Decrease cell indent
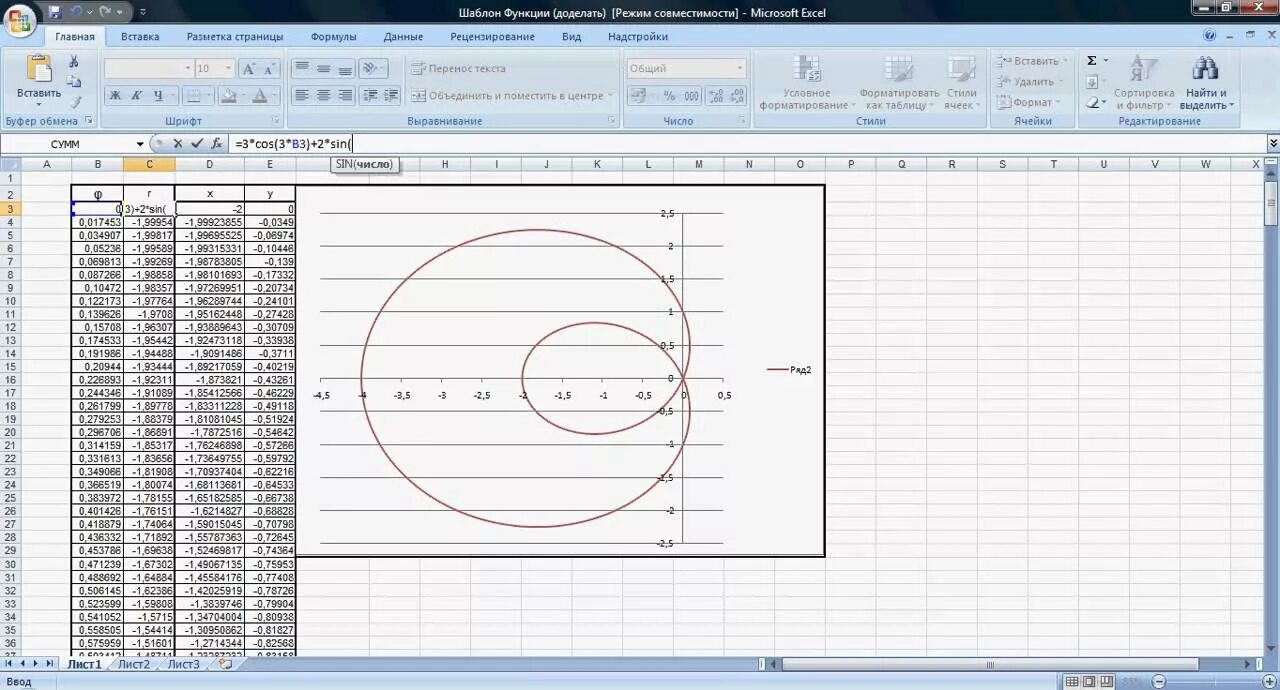1280x690 pixels. (x=369, y=96)
